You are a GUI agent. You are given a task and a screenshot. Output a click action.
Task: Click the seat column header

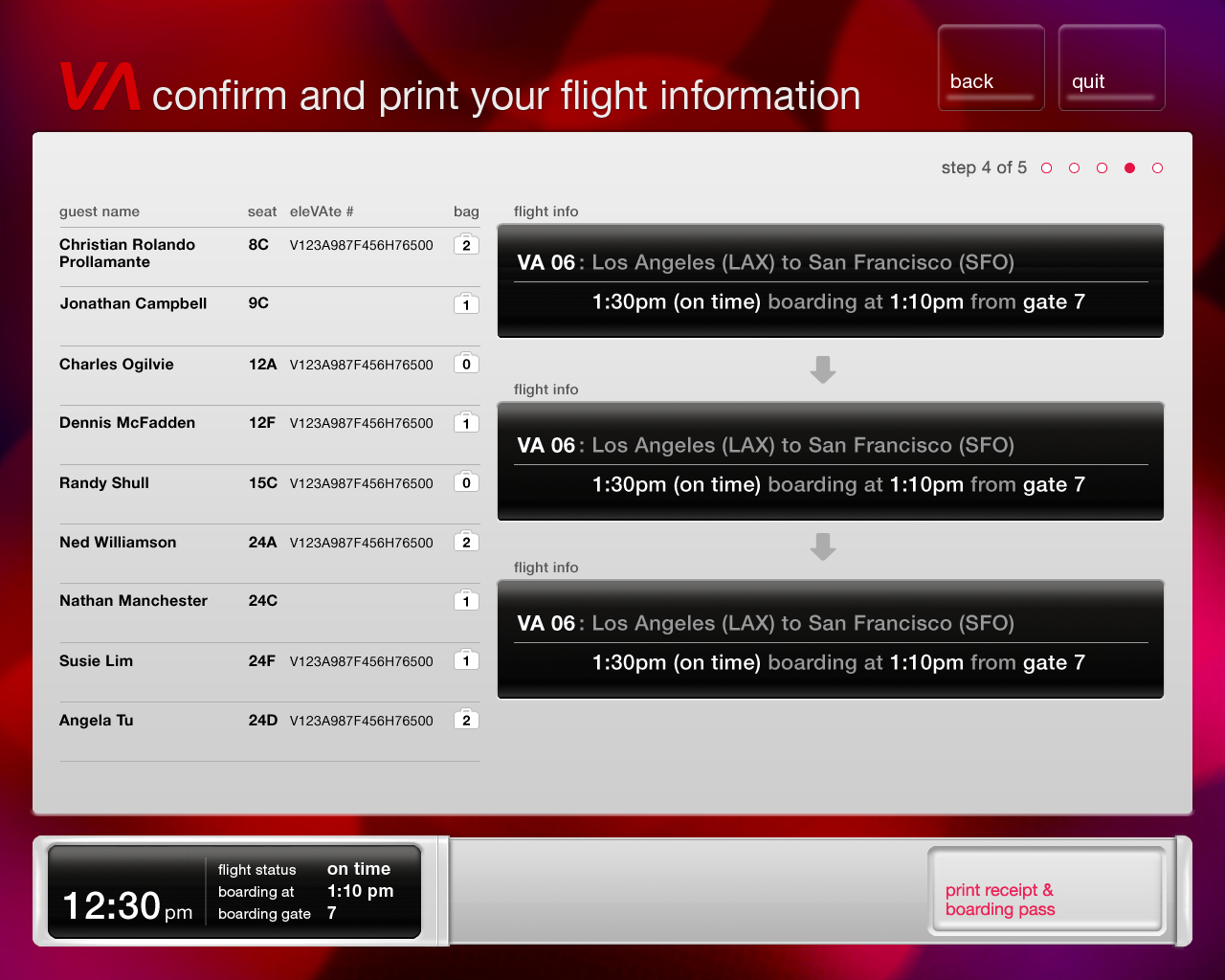(262, 212)
